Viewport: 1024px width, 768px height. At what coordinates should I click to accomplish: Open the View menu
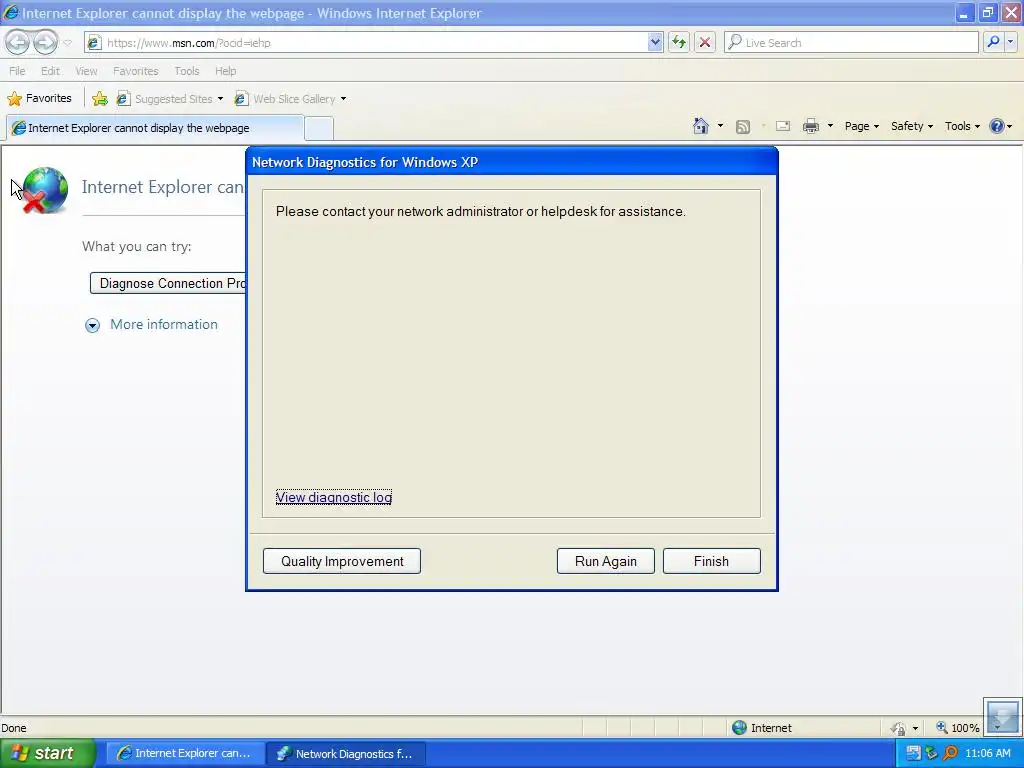click(x=86, y=71)
